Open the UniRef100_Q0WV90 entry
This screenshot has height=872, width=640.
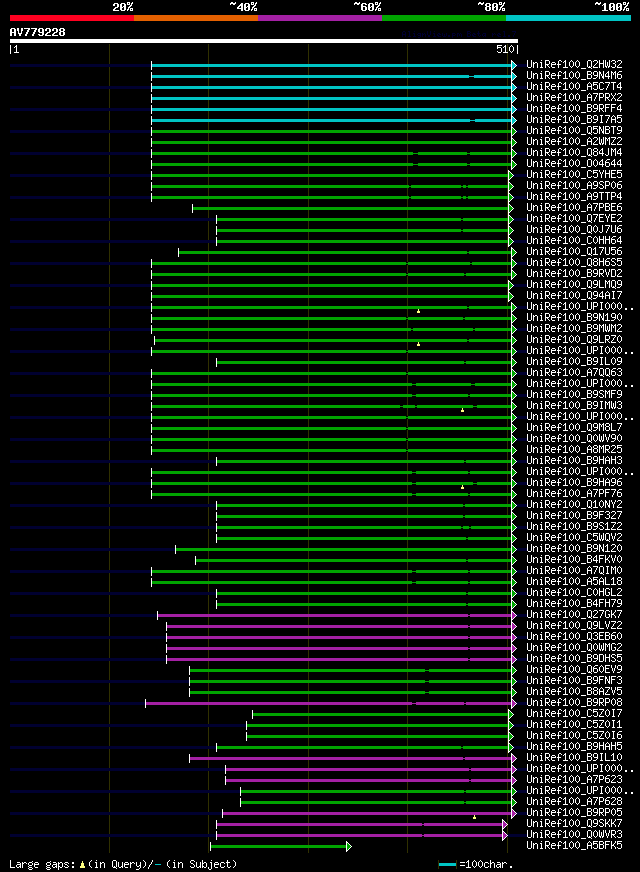tap(574, 439)
